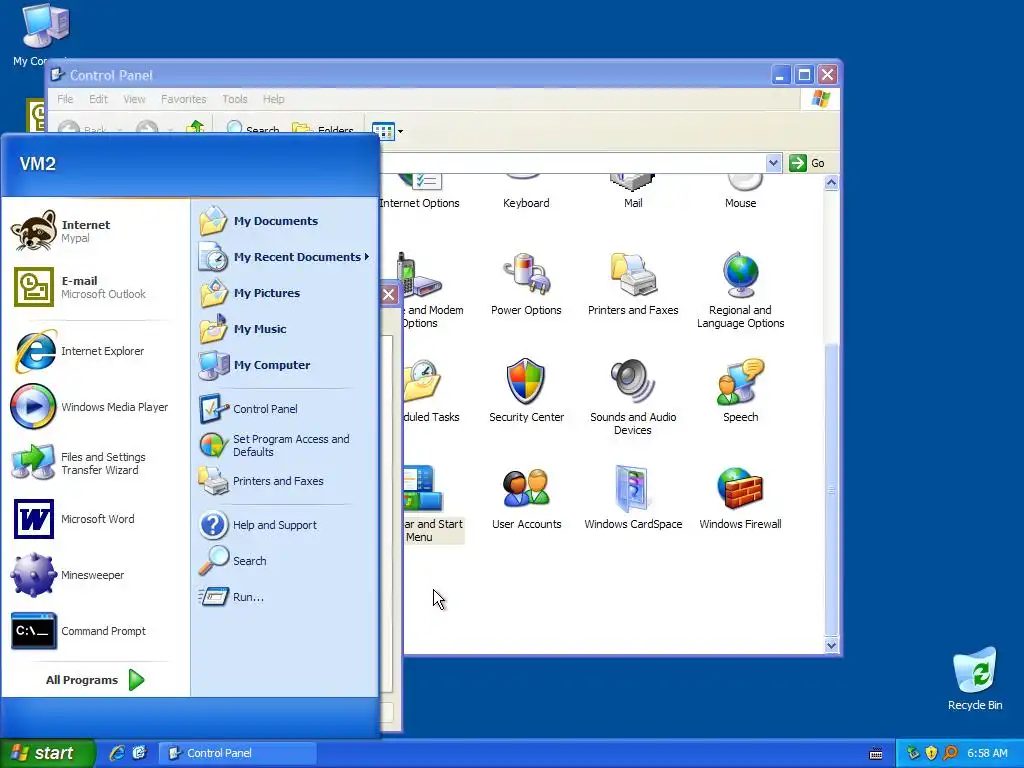The width and height of the screenshot is (1024, 768).
Task: Expand All Programs list
Action: tap(95, 680)
